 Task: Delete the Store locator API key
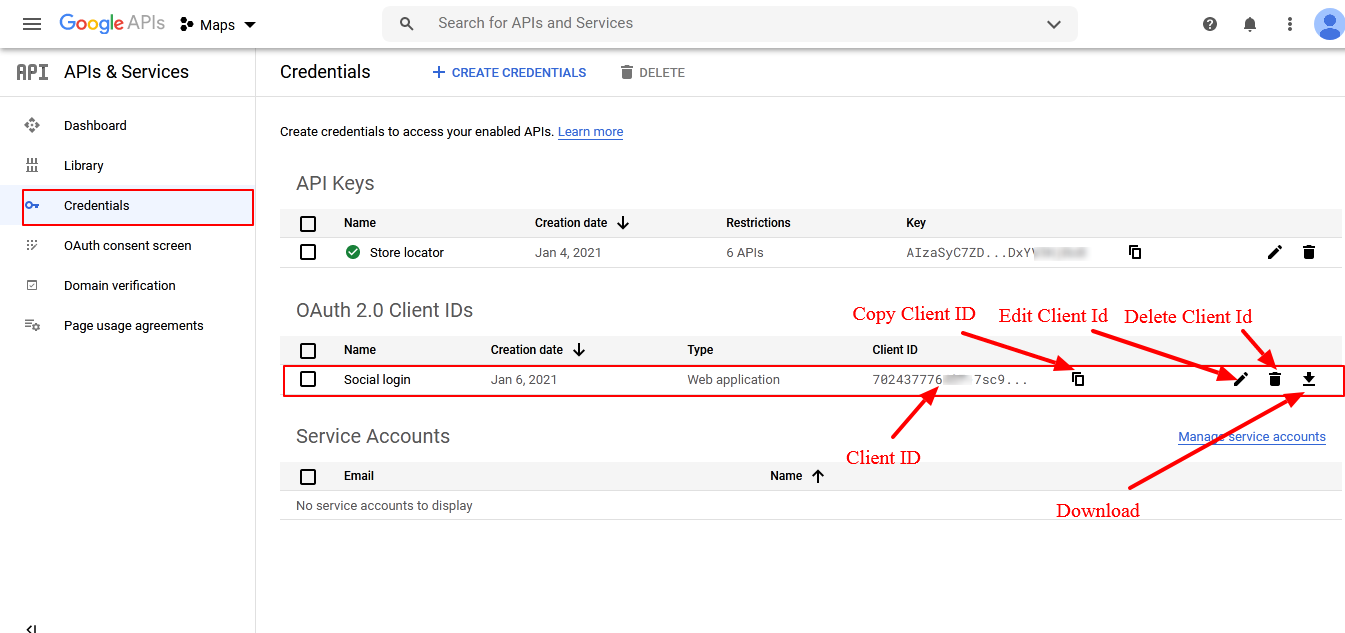click(x=1309, y=252)
